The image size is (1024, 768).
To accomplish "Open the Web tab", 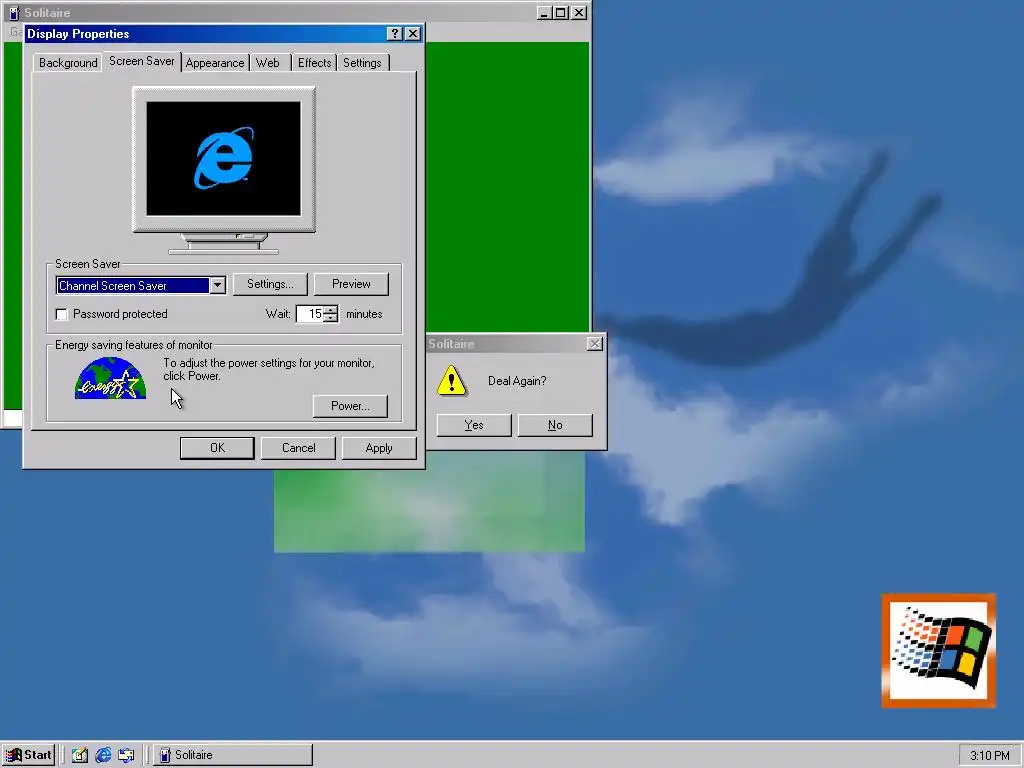I will coord(268,63).
